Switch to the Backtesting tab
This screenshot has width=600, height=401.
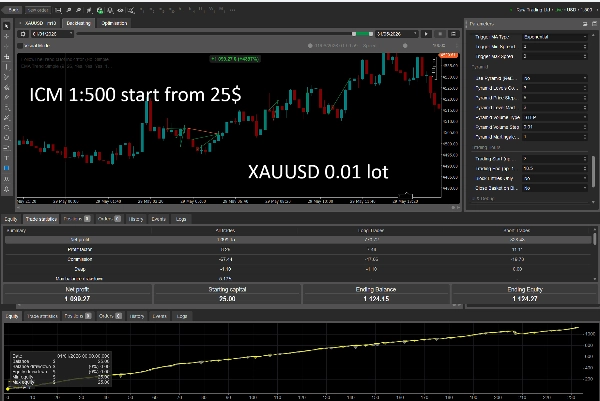tap(78, 23)
